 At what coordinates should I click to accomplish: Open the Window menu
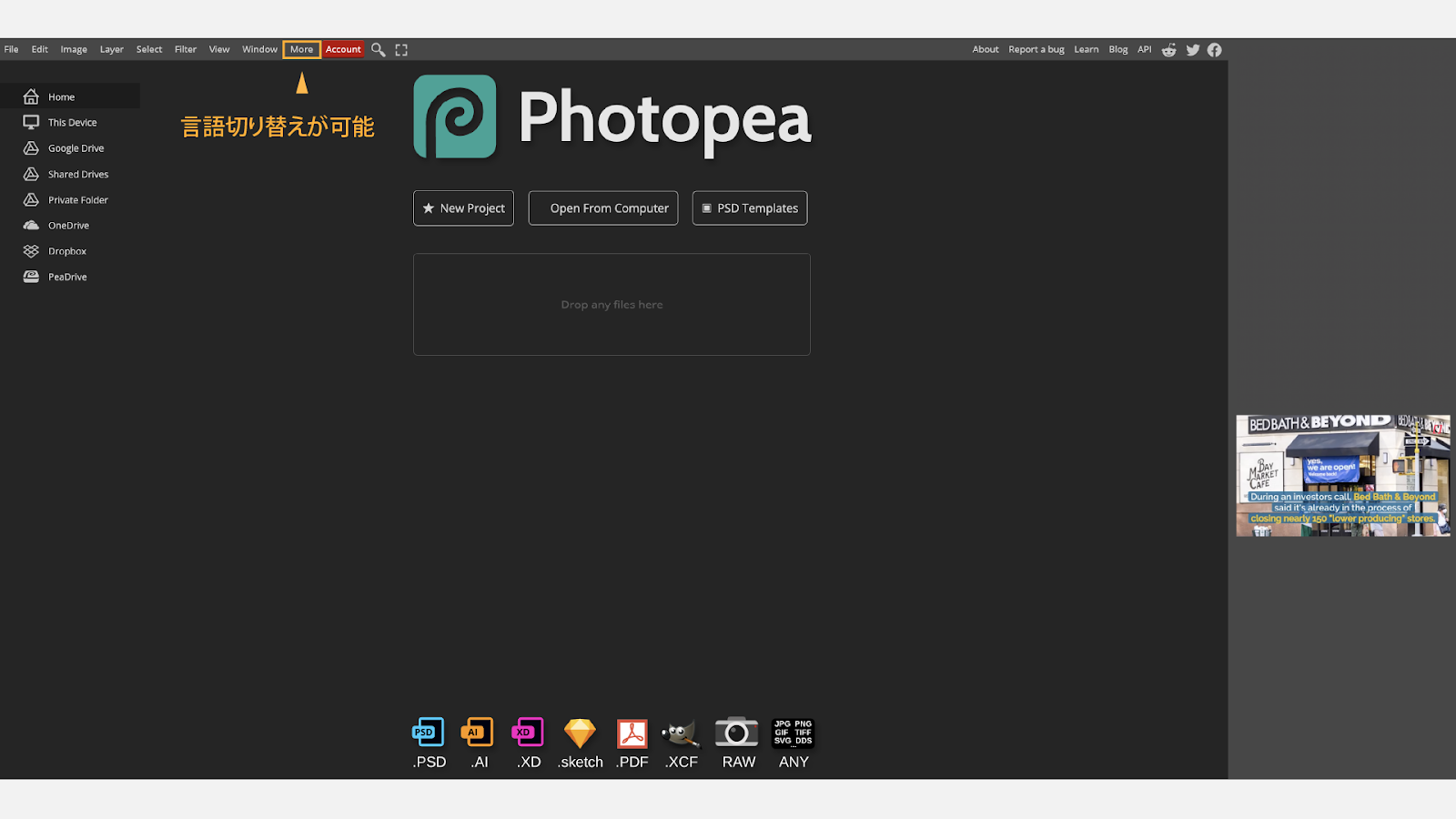[x=259, y=50]
